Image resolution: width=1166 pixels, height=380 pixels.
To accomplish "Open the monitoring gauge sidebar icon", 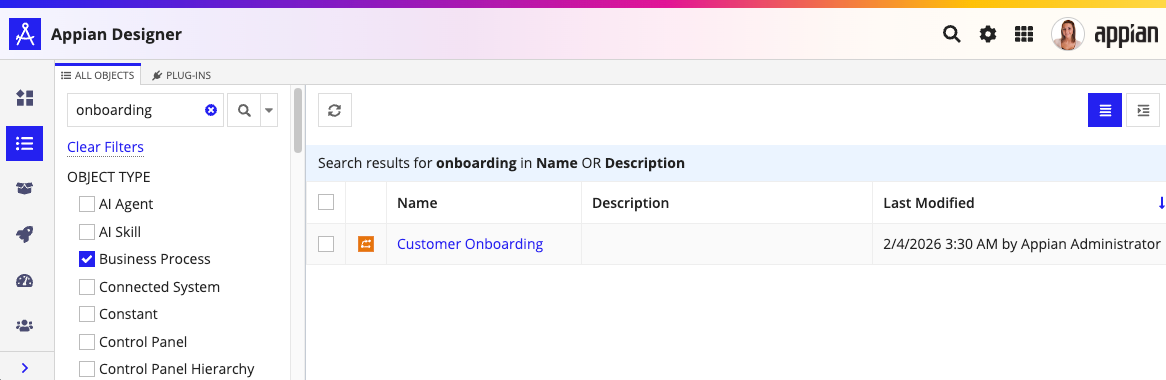I will pos(25,280).
